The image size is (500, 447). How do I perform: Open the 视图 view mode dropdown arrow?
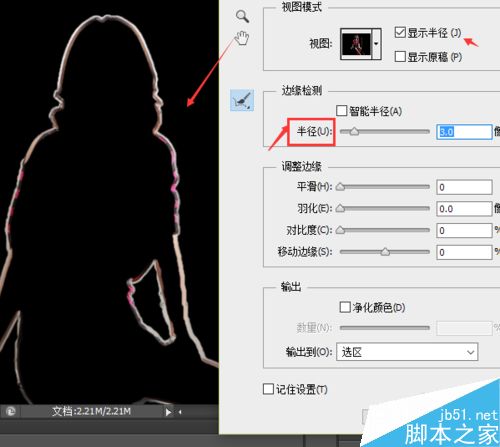[x=376, y=44]
